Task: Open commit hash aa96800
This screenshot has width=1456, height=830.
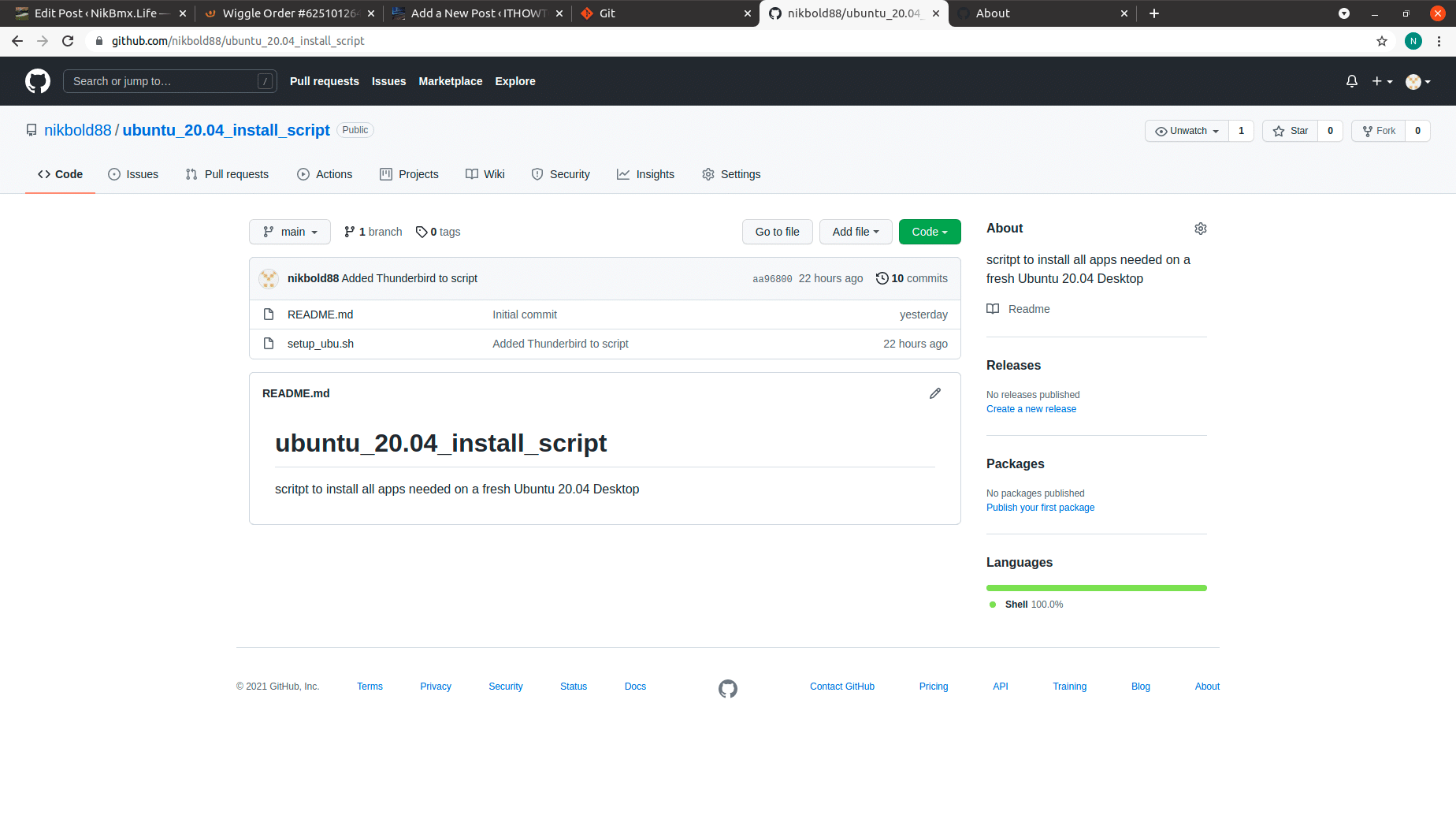Action: pyautogui.click(x=772, y=279)
